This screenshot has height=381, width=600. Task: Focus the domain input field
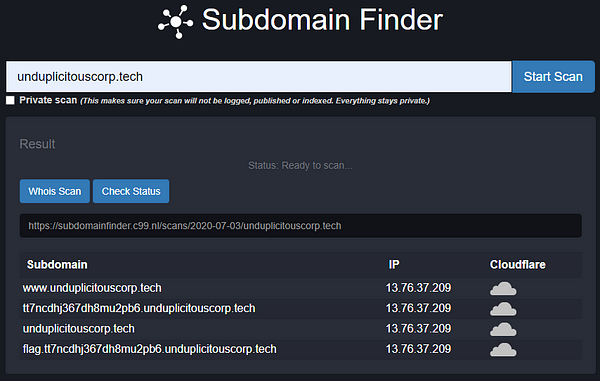(x=259, y=77)
